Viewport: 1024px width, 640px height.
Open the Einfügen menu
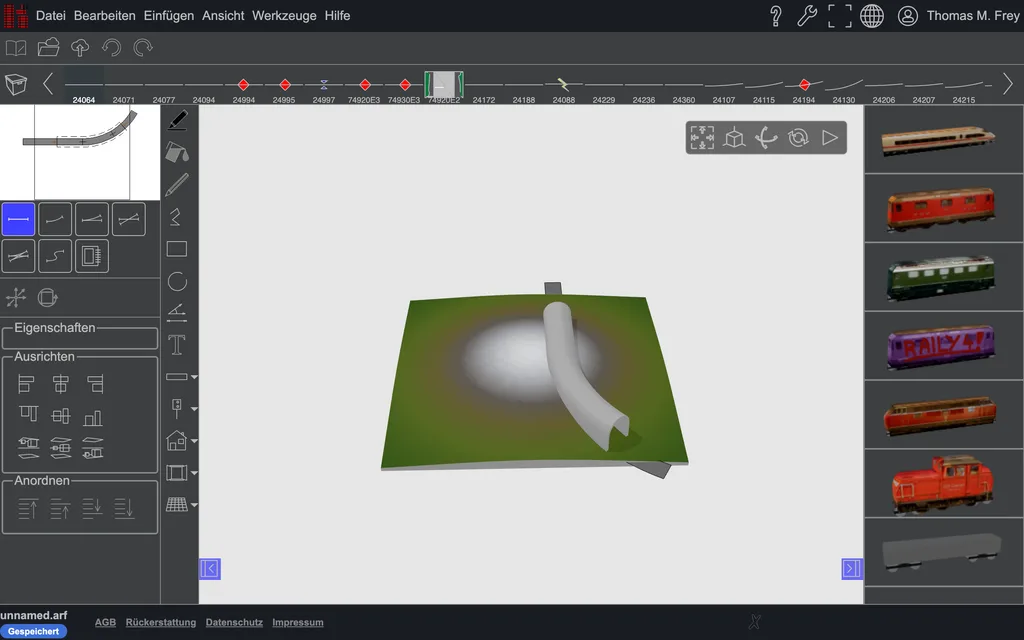pyautogui.click(x=168, y=16)
